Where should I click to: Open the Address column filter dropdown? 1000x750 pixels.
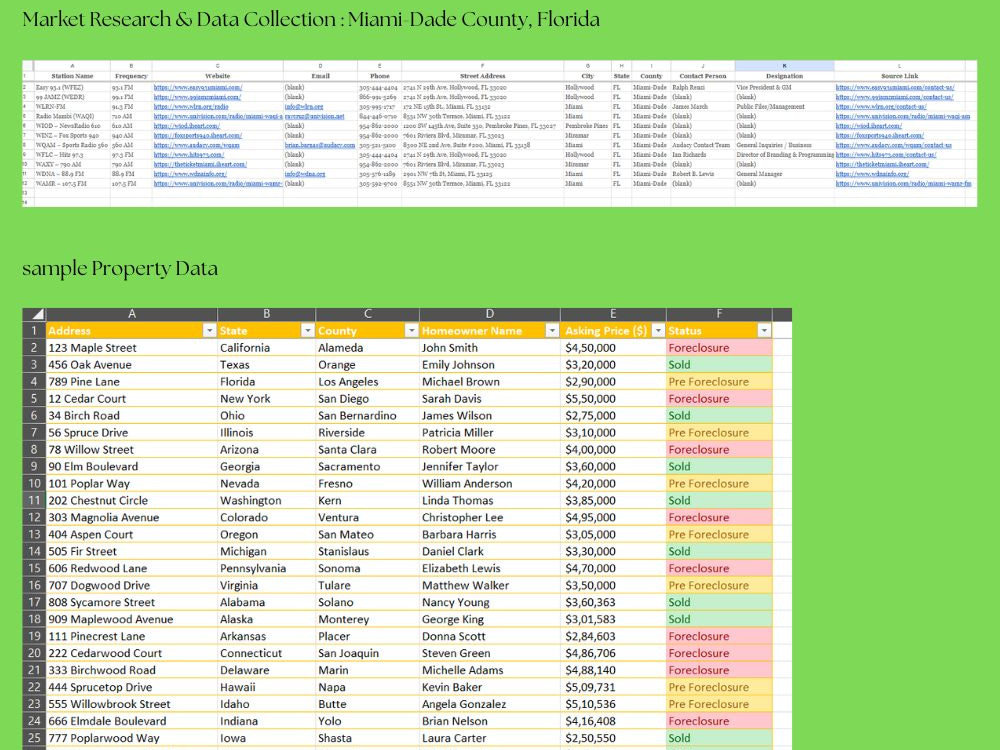[209, 330]
